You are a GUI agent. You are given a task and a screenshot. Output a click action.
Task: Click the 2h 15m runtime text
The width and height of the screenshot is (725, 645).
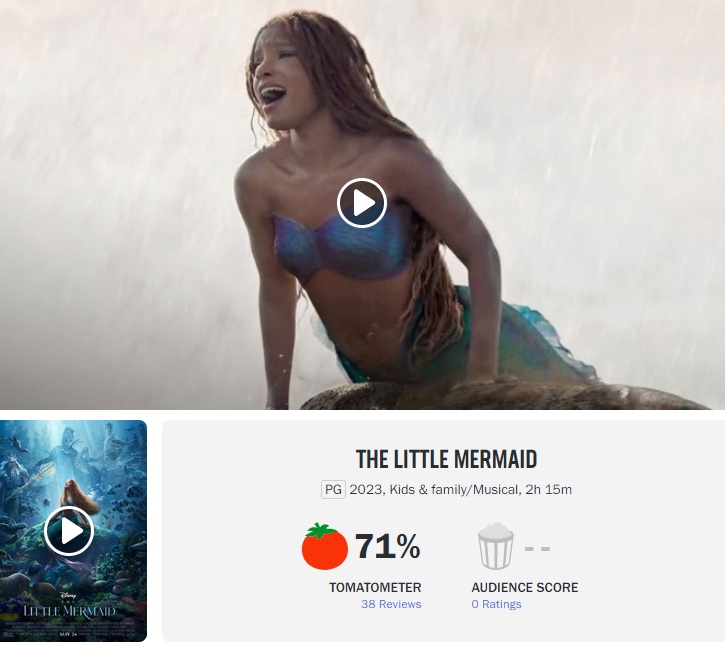(548, 490)
